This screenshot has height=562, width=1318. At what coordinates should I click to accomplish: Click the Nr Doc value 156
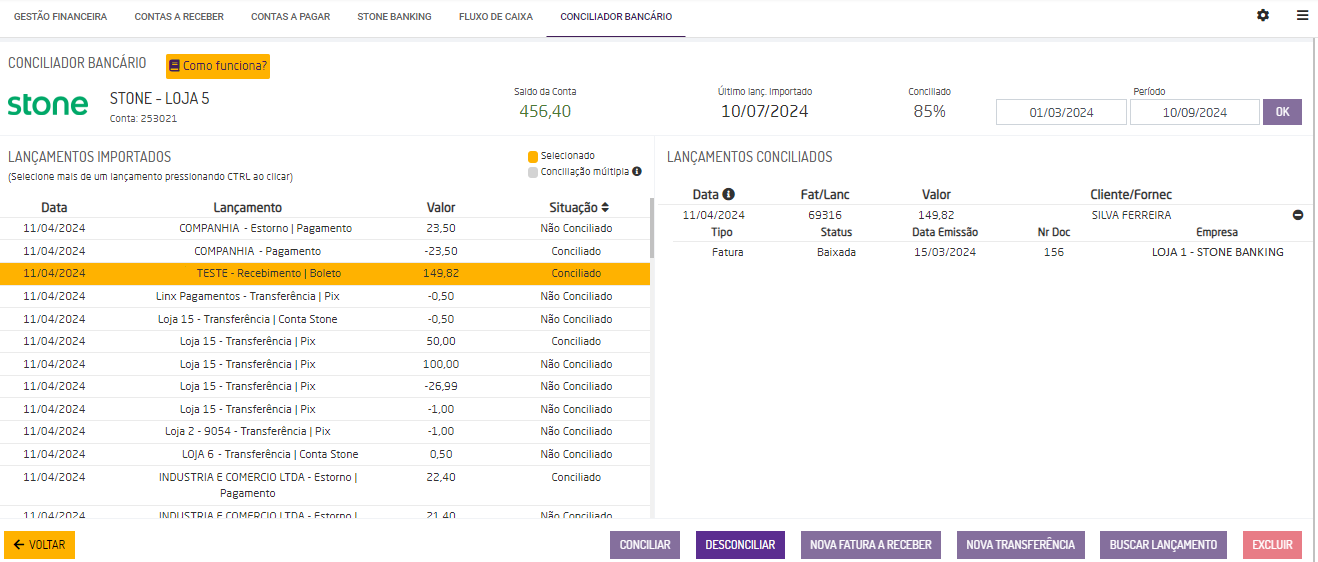1053,252
